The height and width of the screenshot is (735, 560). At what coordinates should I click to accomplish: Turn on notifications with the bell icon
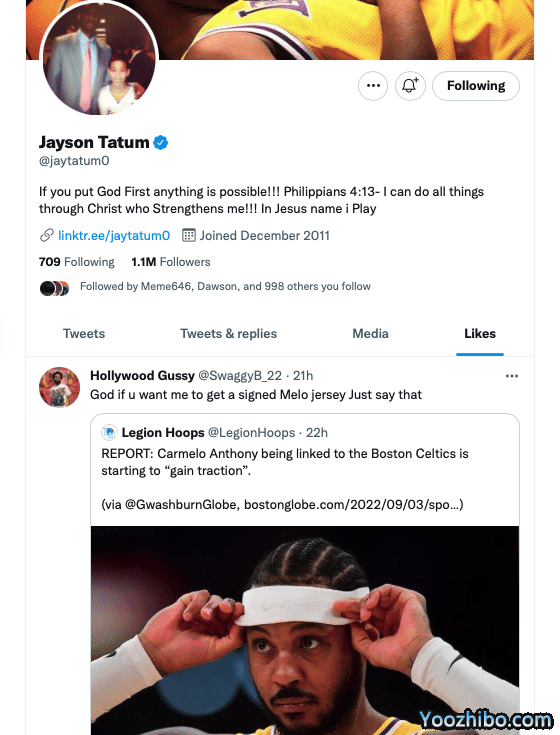click(x=410, y=86)
